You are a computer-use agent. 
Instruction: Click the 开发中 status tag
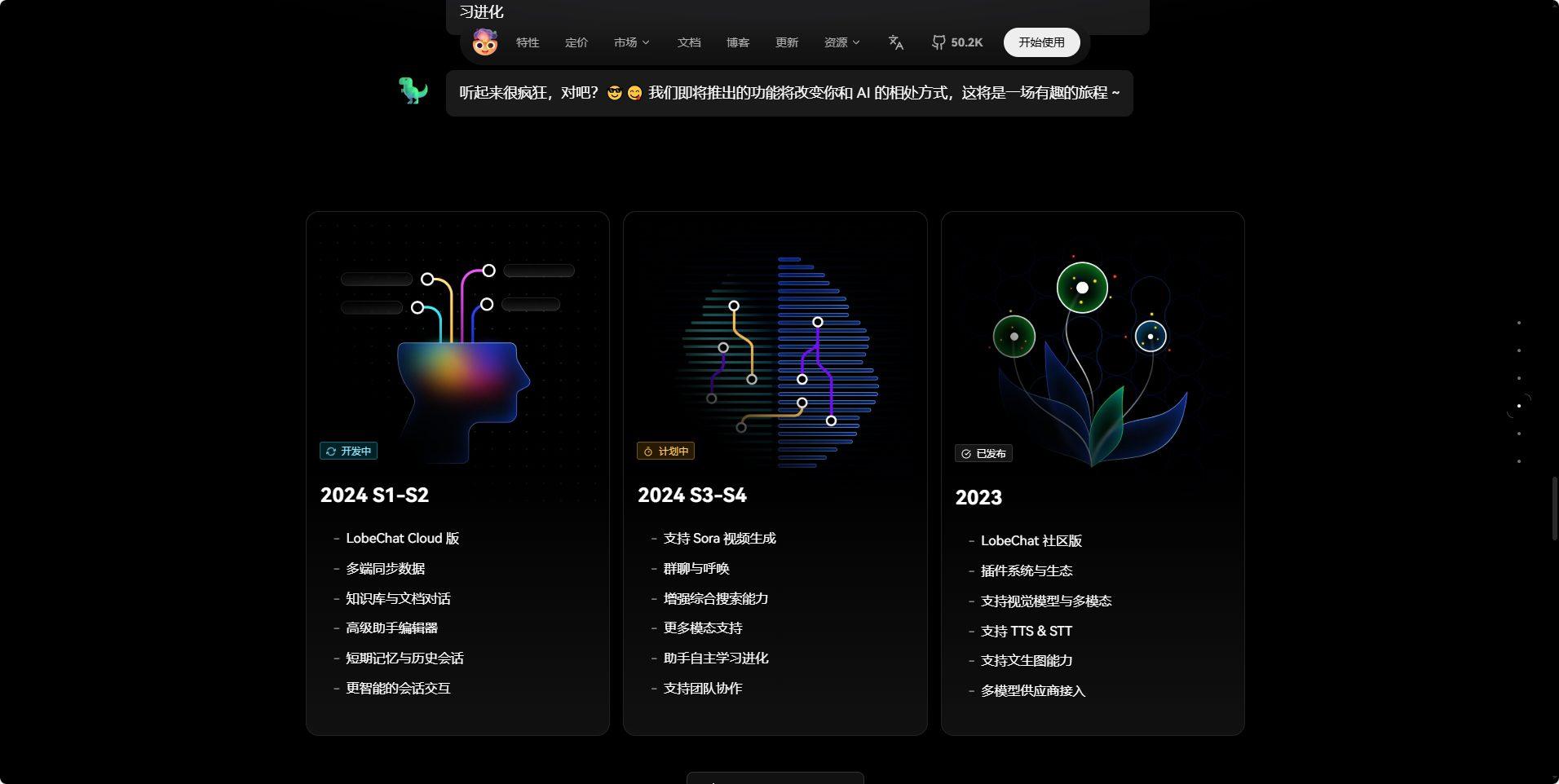[x=349, y=451]
